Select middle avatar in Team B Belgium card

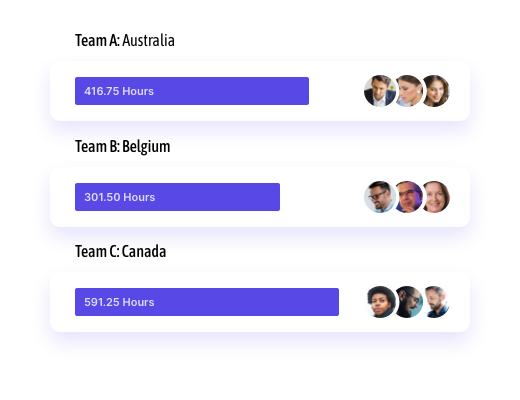pos(407,197)
